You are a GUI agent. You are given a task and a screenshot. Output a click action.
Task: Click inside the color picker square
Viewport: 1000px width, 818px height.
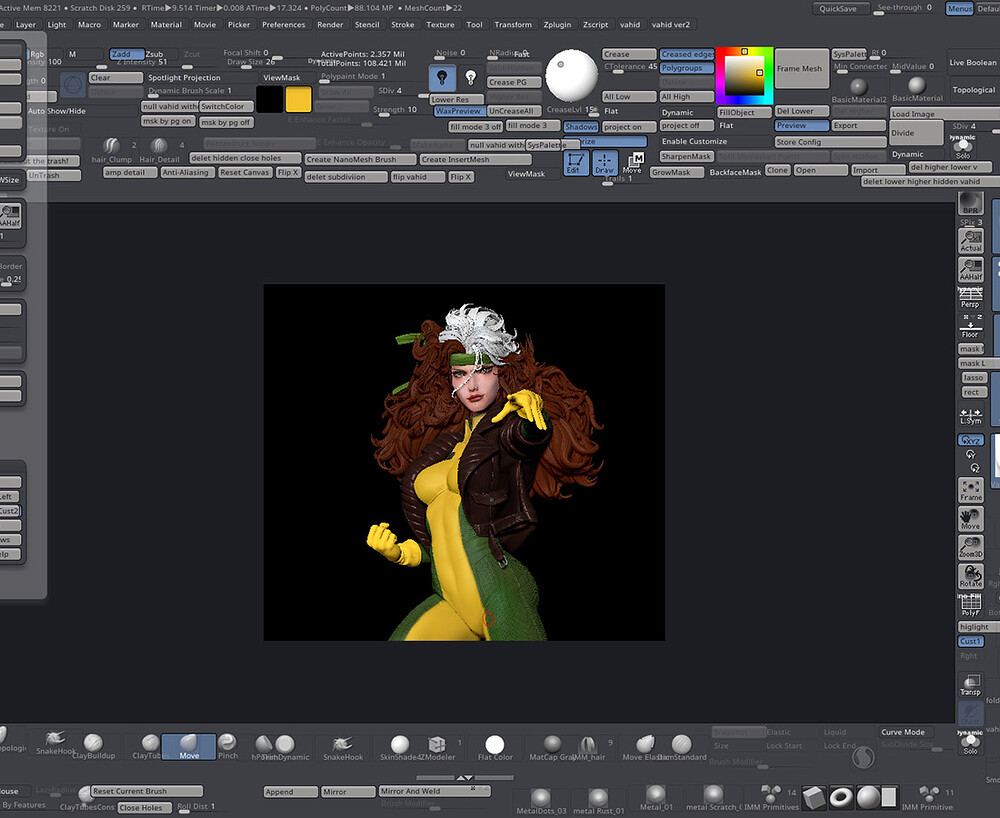coord(744,76)
